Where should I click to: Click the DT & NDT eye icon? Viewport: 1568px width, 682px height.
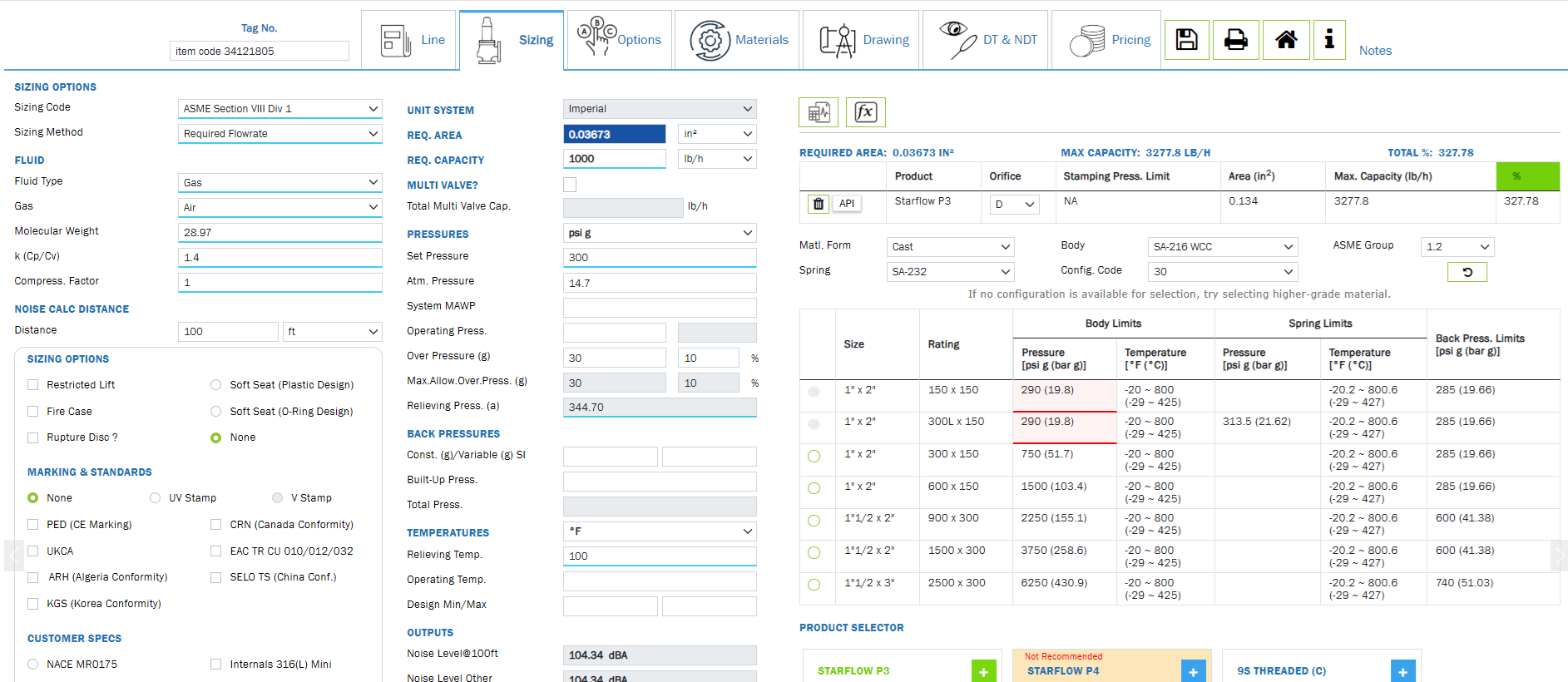point(957,38)
